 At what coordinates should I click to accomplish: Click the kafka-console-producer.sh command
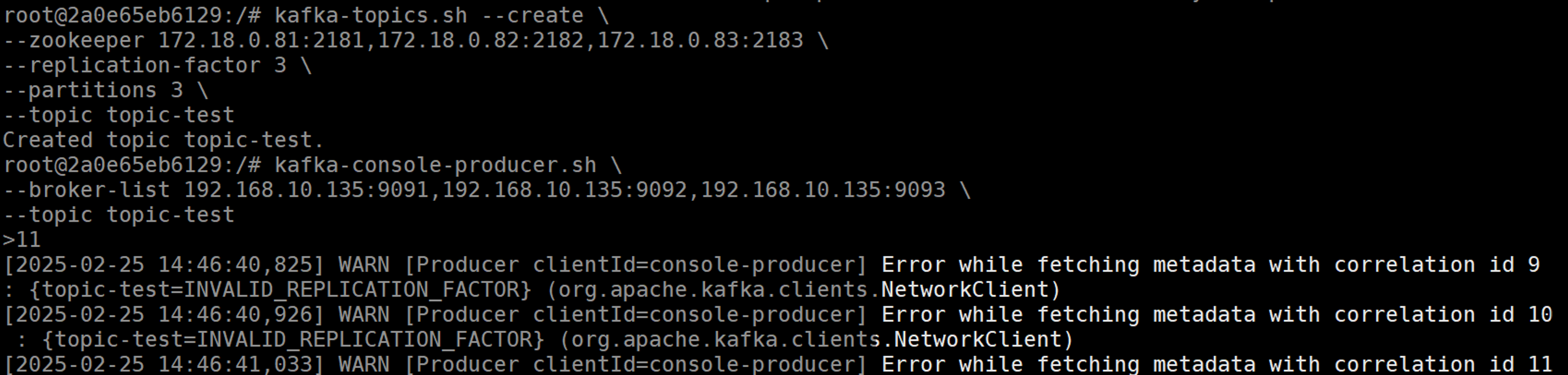coord(435,165)
